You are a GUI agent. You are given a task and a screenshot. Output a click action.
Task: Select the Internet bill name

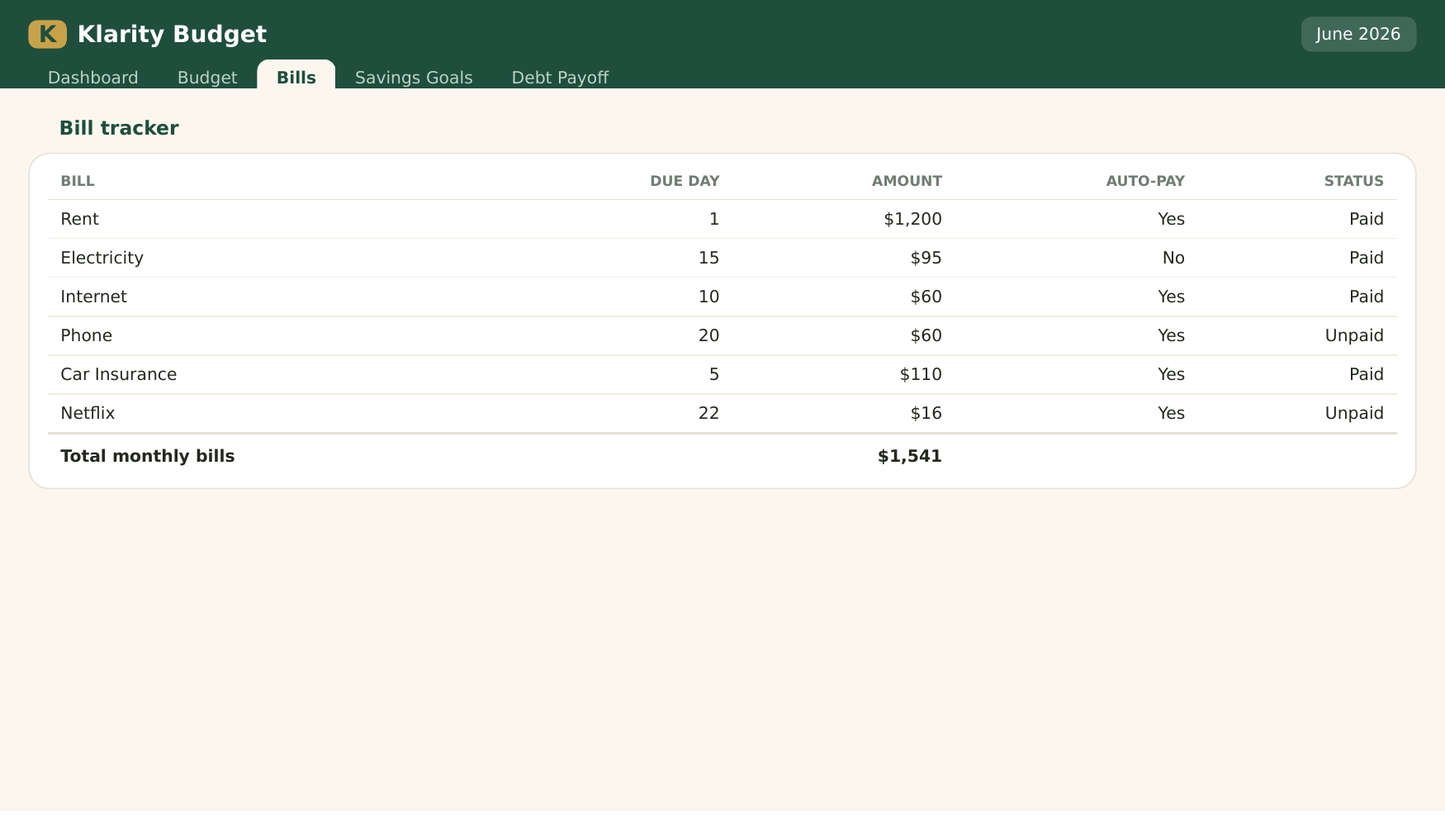(94, 297)
